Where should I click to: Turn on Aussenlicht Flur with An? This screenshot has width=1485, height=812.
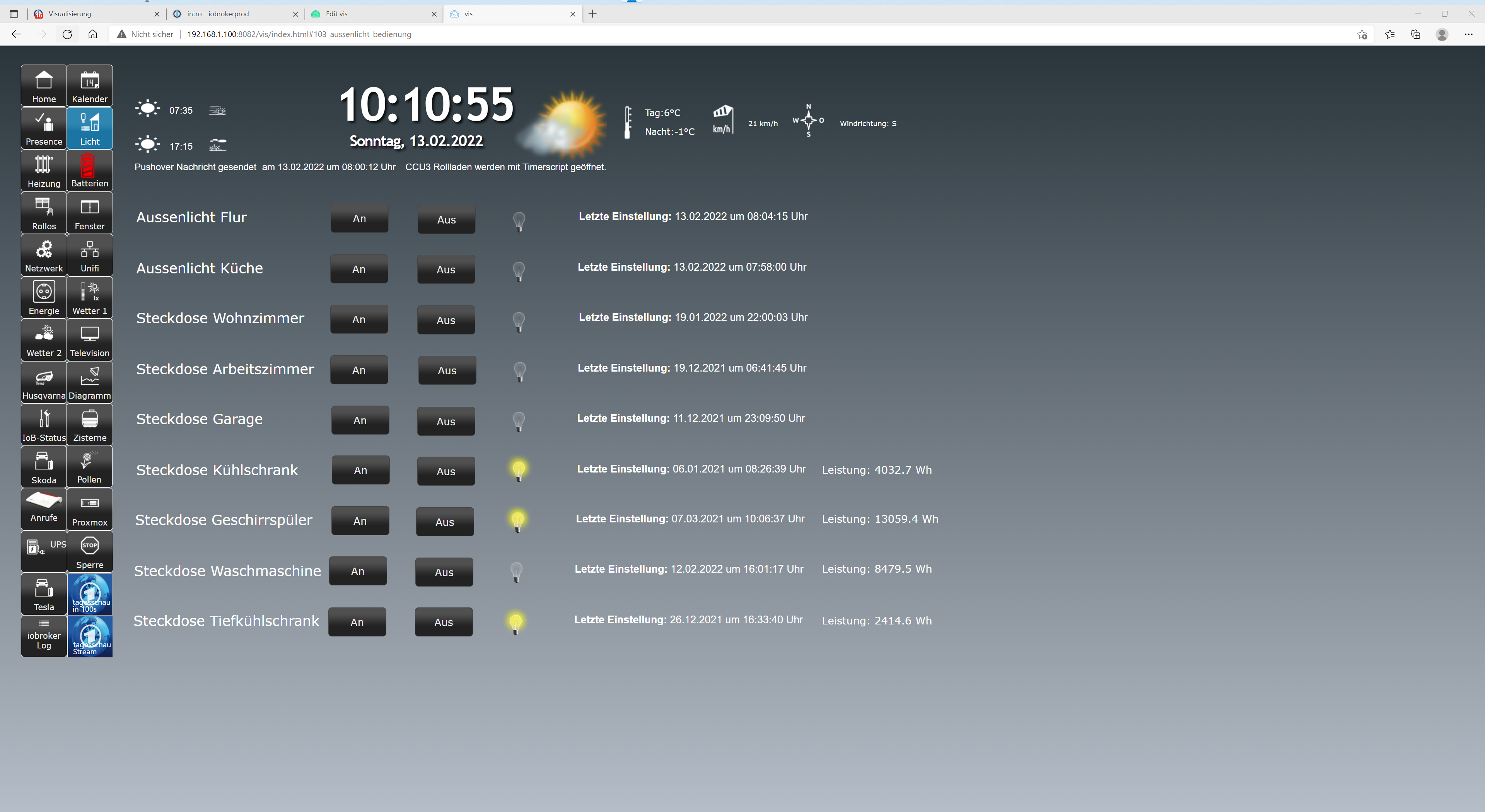pyautogui.click(x=359, y=219)
